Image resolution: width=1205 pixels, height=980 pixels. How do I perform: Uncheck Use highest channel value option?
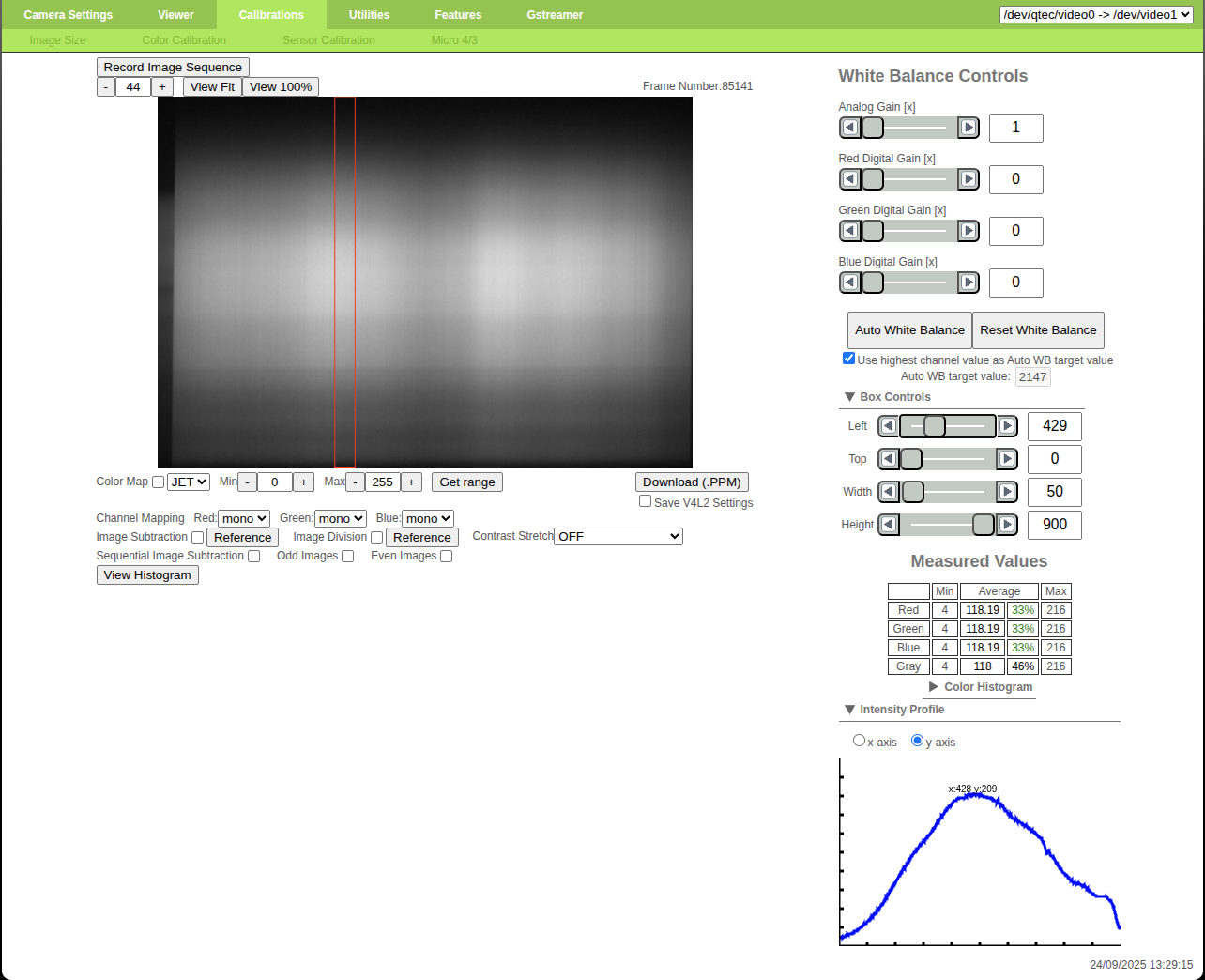tap(848, 359)
